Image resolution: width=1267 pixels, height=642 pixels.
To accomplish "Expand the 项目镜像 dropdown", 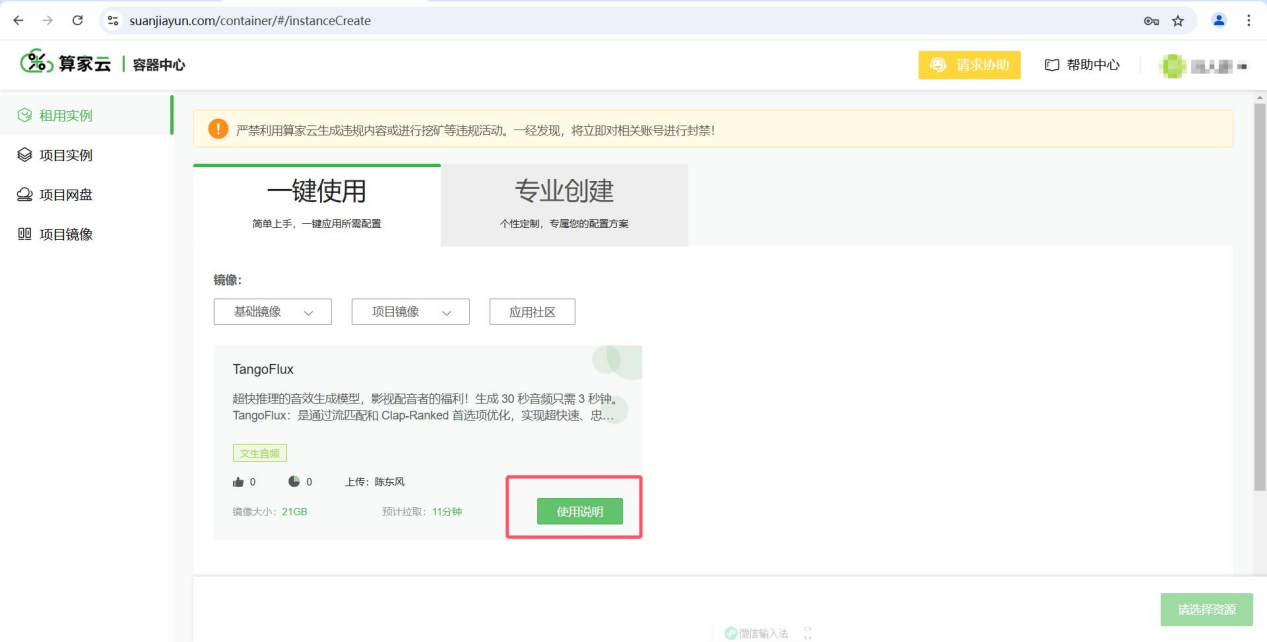I will tap(411, 312).
